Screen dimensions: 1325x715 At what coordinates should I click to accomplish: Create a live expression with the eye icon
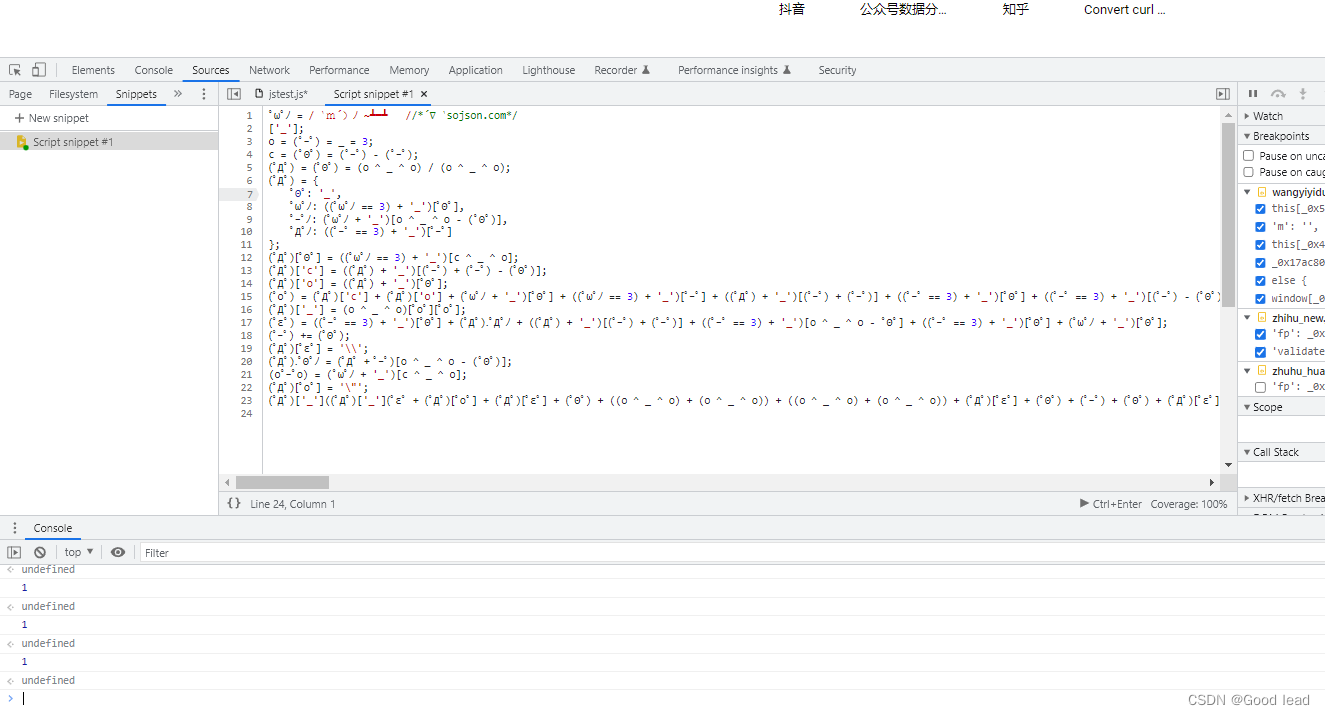(x=117, y=551)
